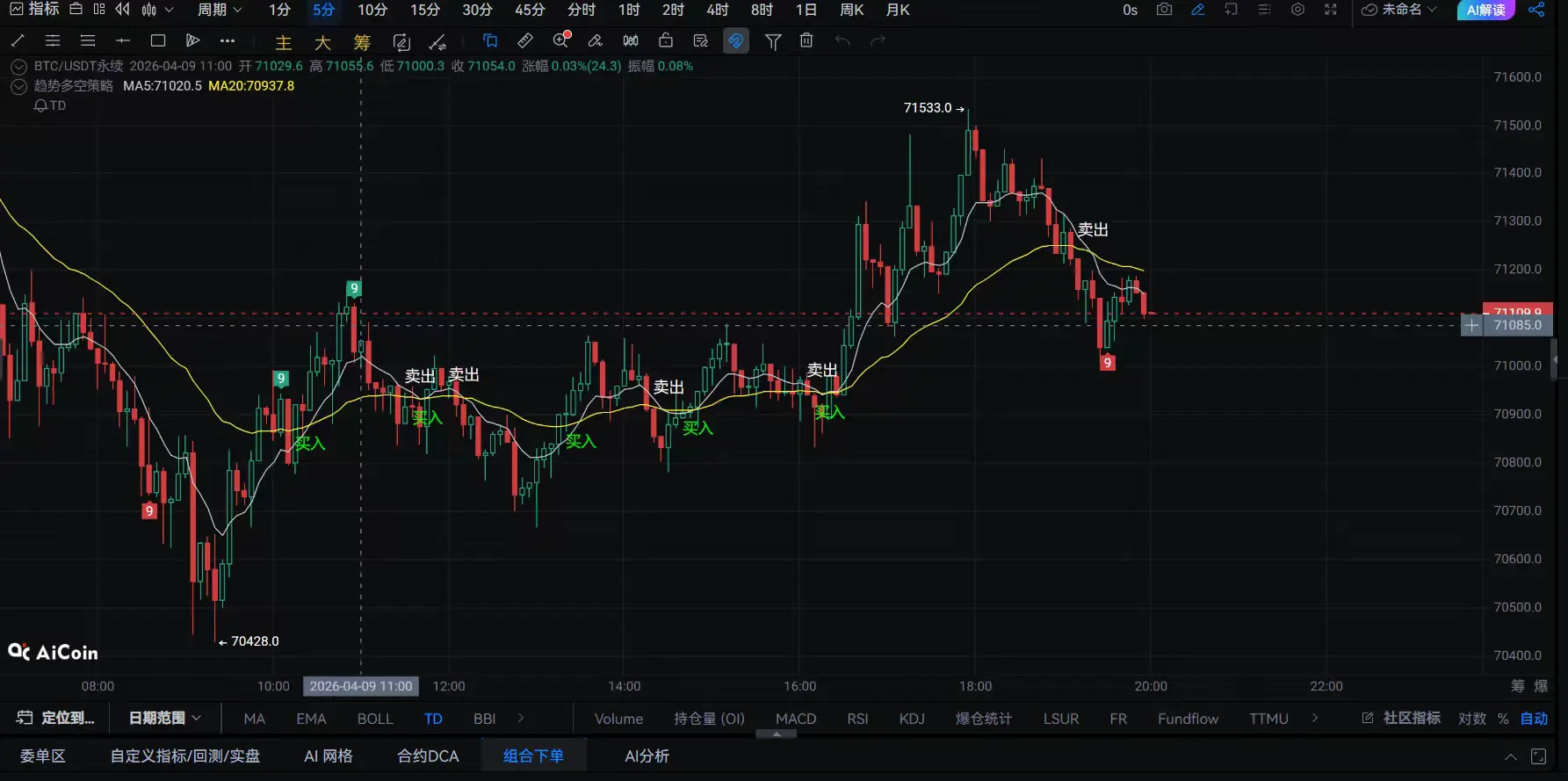
Task: Click the undo arrow
Action: pos(842,40)
